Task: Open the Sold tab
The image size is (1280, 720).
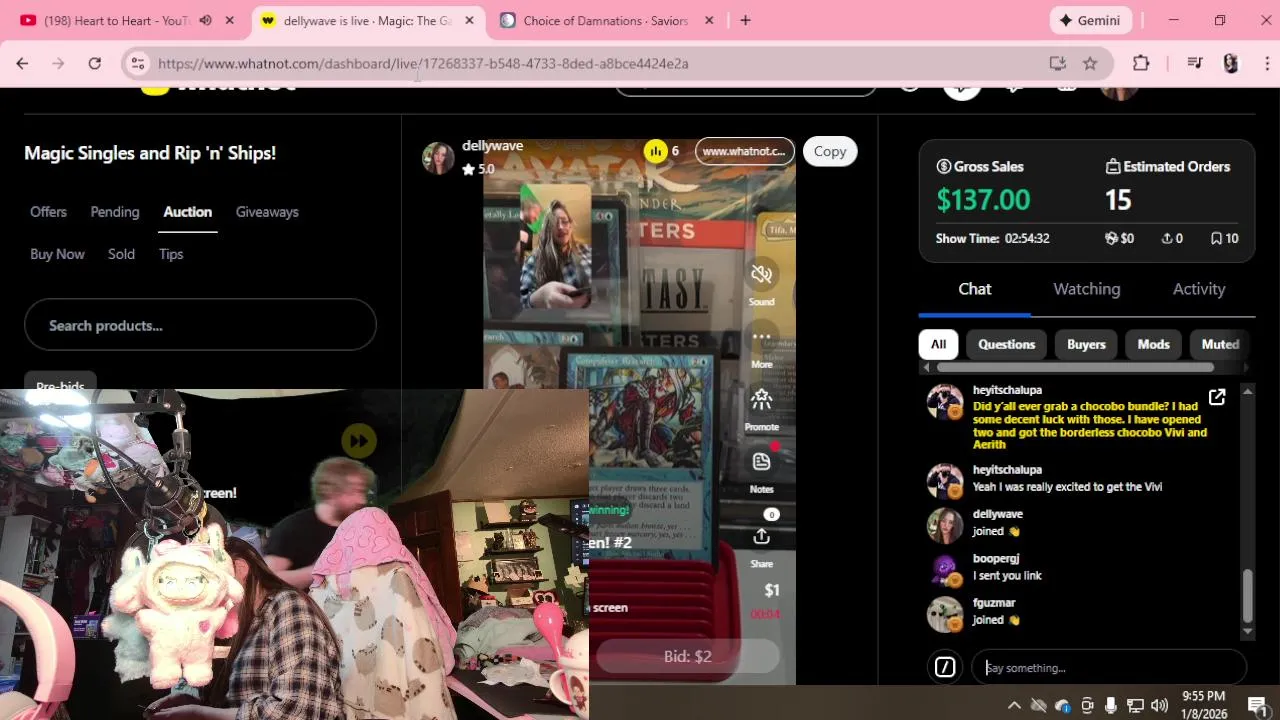Action: (121, 254)
